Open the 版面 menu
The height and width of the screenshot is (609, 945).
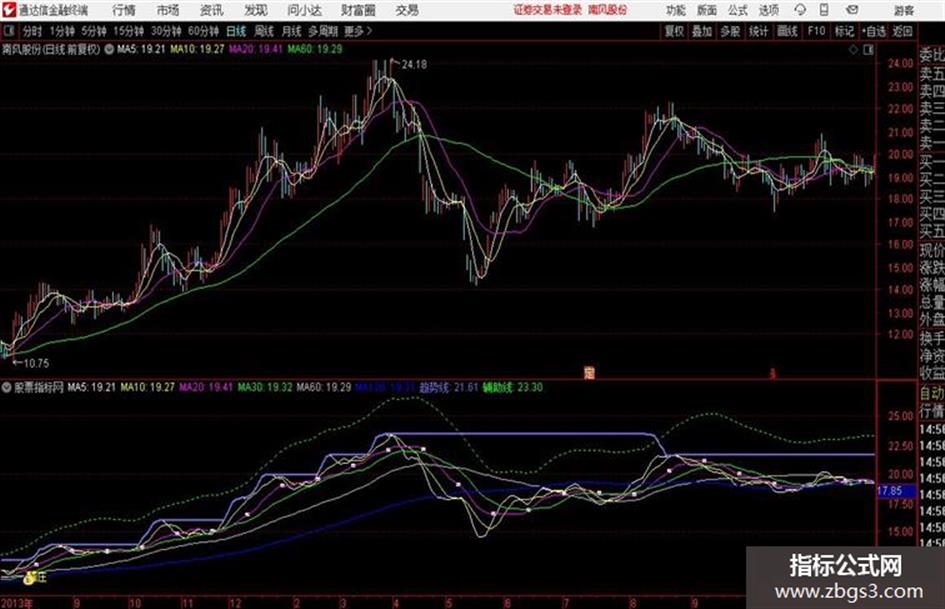click(706, 10)
